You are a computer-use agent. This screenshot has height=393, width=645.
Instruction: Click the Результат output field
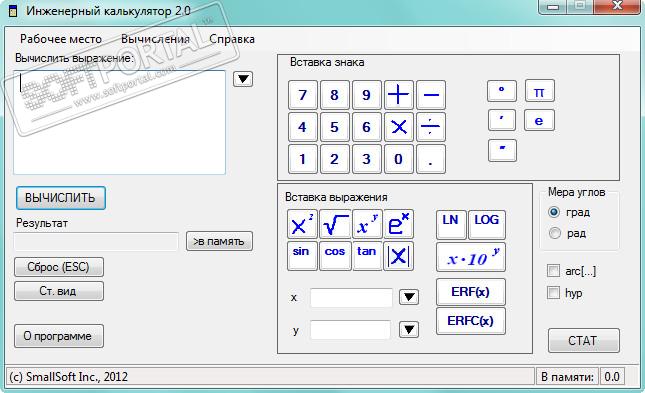coord(96,242)
